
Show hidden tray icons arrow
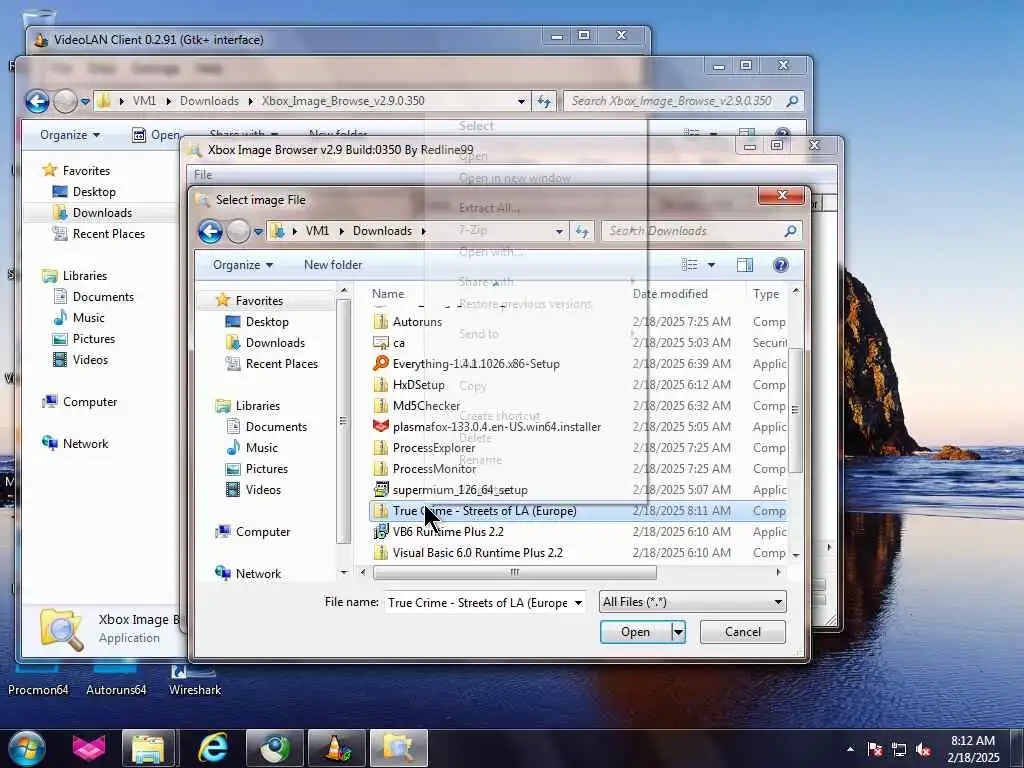pyautogui.click(x=850, y=750)
